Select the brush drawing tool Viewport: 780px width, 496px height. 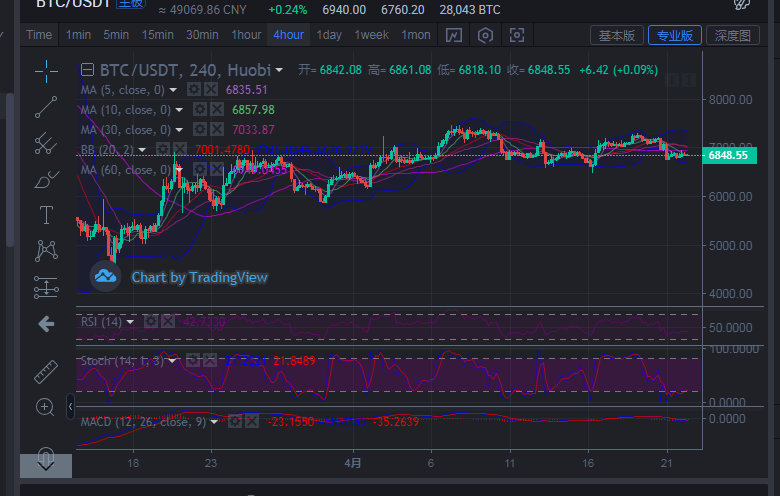[x=46, y=179]
